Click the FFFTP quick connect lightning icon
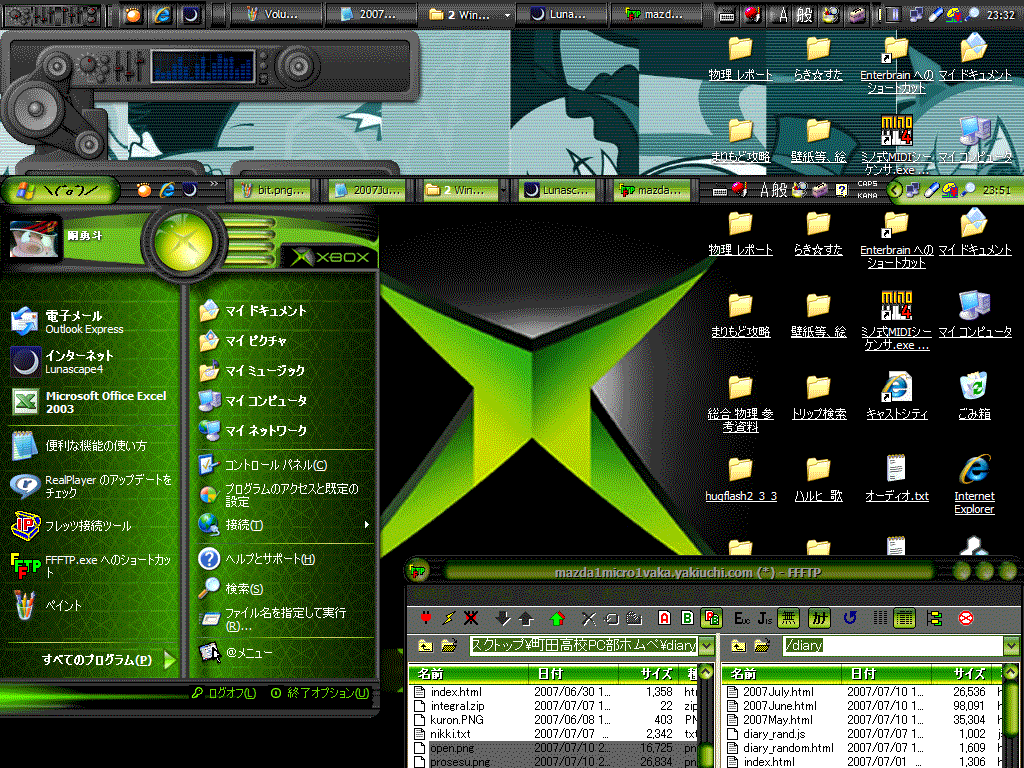1024x768 pixels. (449, 617)
